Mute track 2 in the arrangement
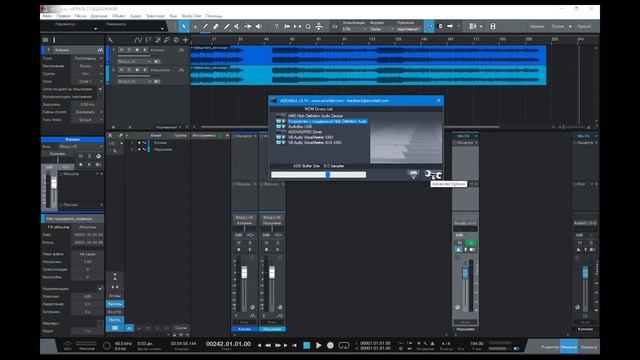640x360 pixels. click(x=121, y=70)
